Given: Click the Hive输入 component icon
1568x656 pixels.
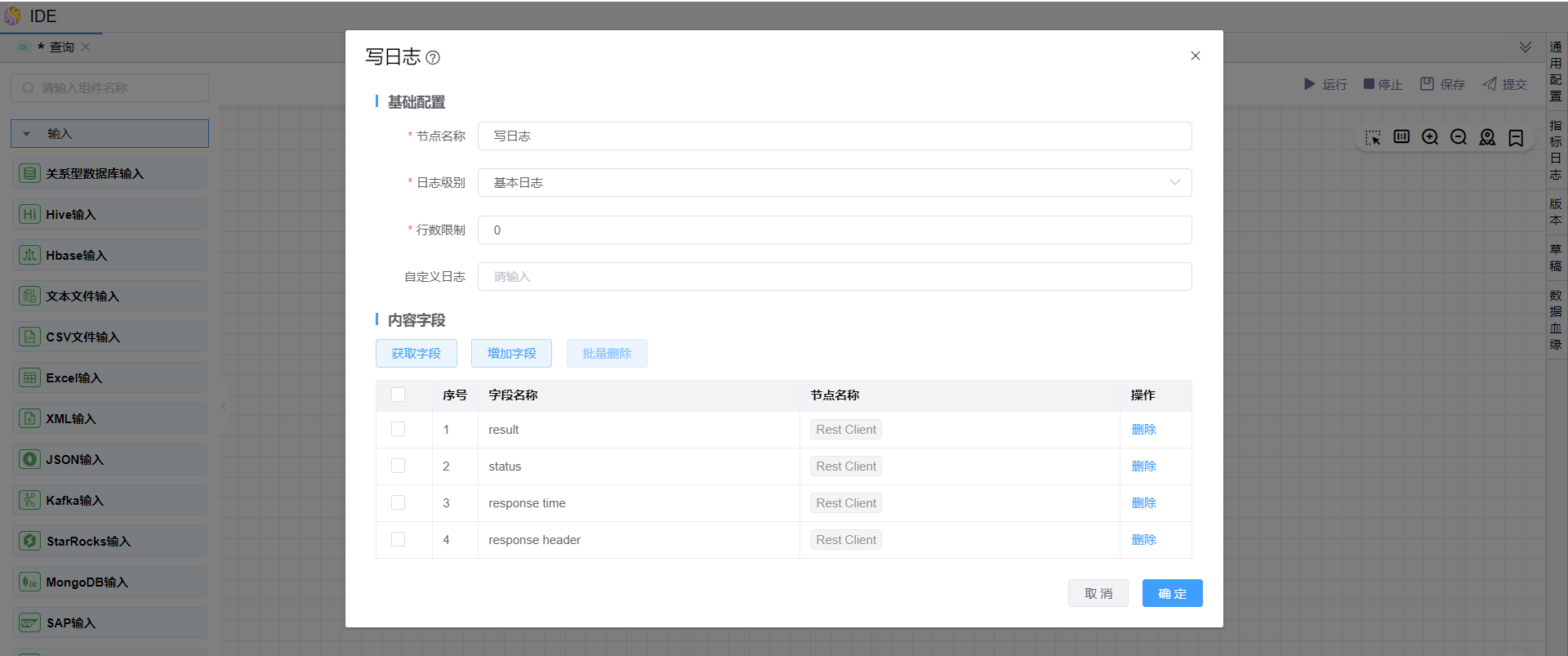Looking at the screenshot, I should point(29,215).
